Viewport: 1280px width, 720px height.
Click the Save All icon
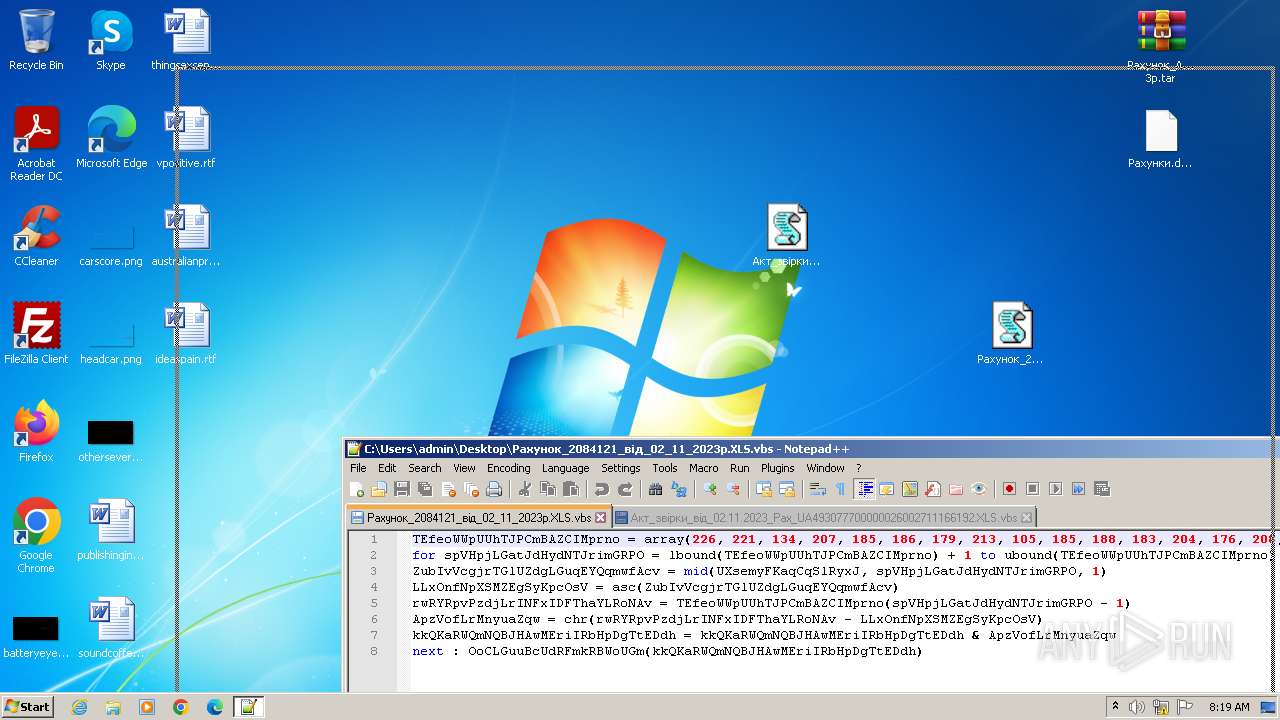[424, 489]
